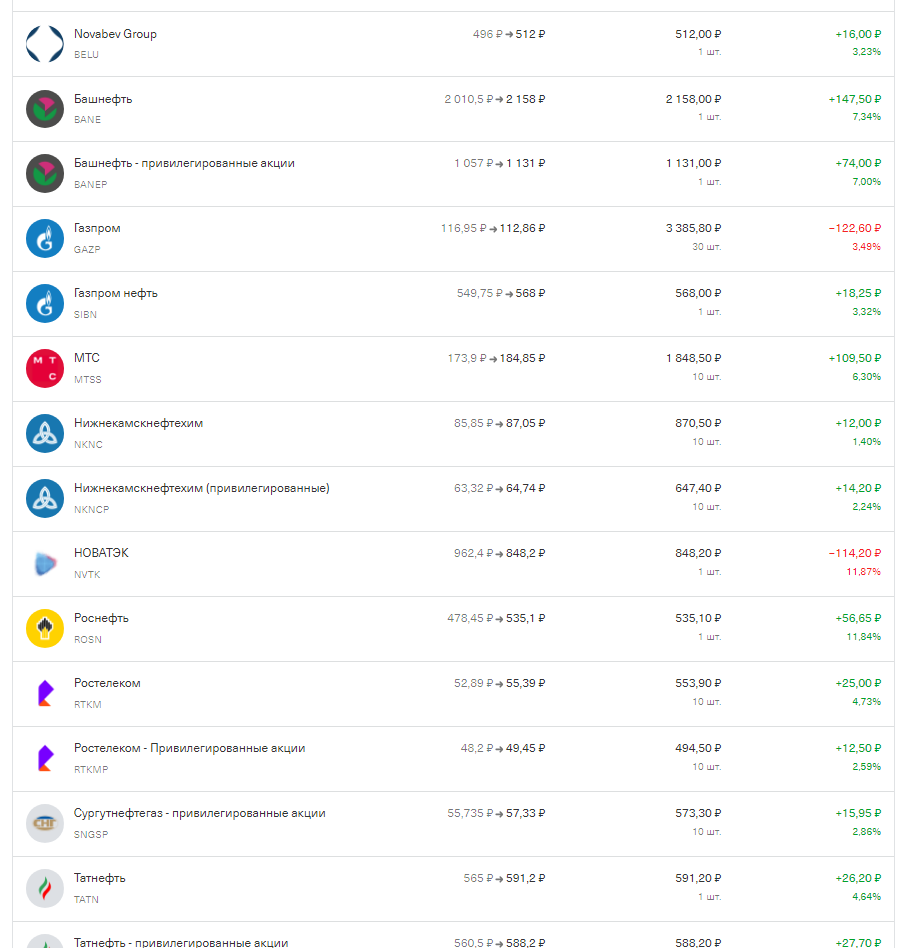The image size is (904, 948).
Task: Click Роснефть price change 478,45 → 535,1
Action: pyautogui.click(x=496, y=618)
